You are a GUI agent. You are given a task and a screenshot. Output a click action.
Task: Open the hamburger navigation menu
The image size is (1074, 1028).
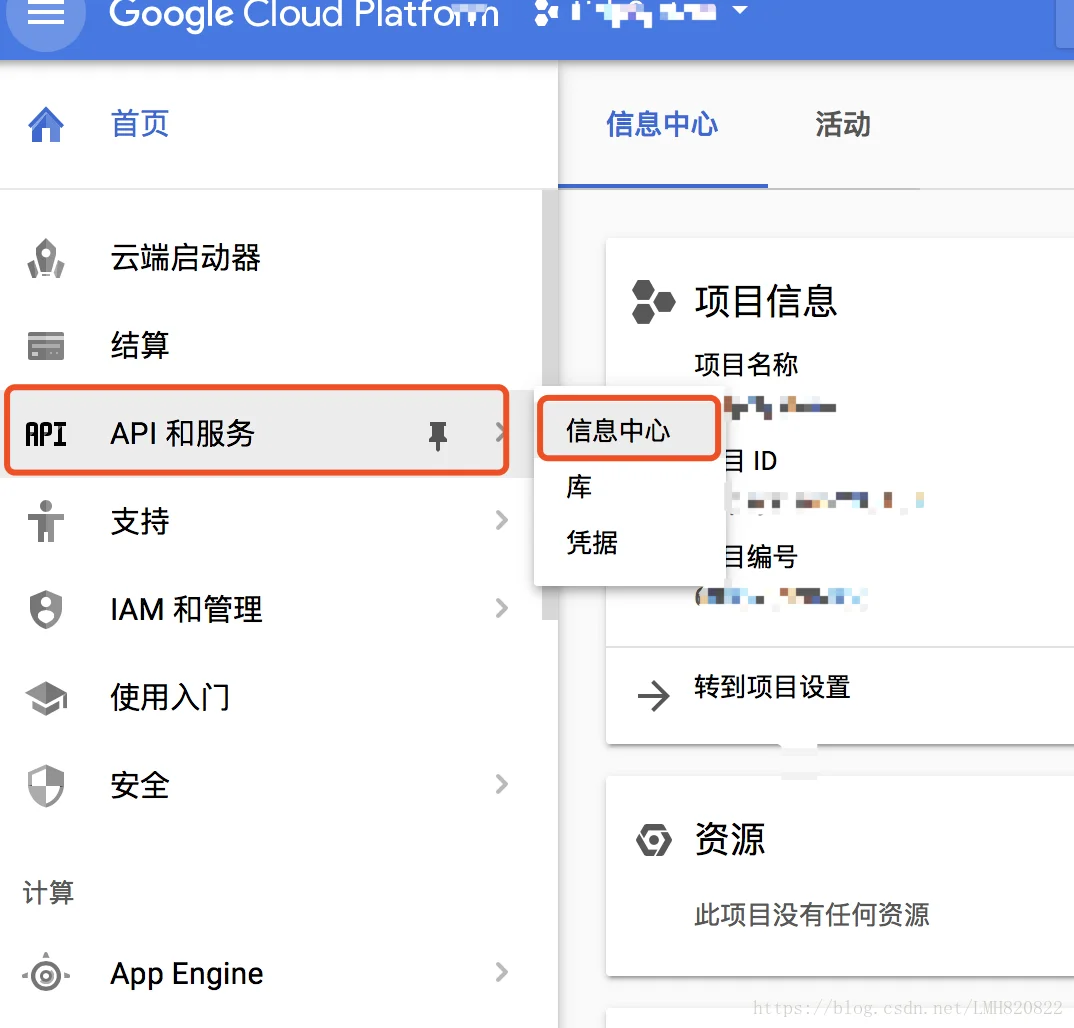pos(45,14)
